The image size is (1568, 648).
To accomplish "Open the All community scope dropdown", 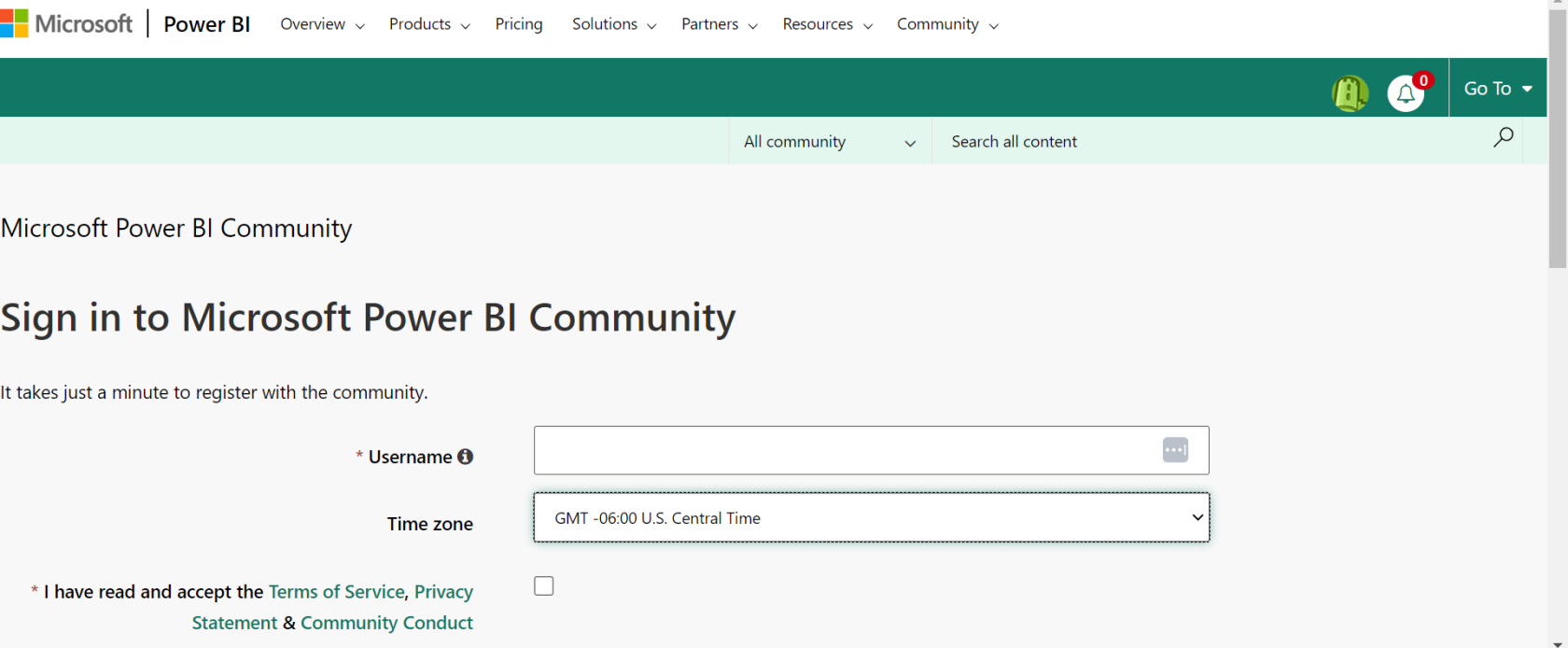I will pos(830,141).
